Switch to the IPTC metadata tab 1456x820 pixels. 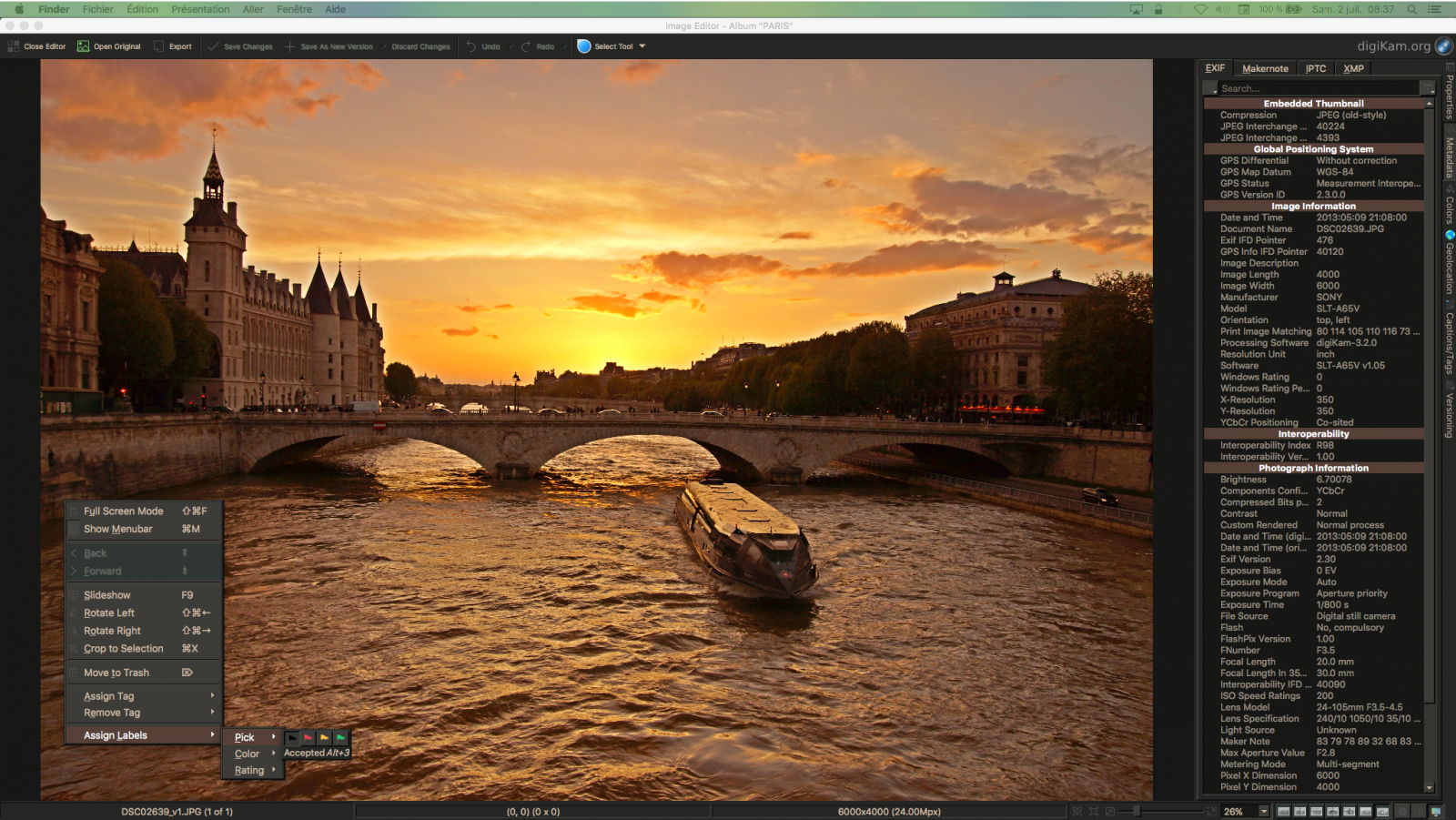(1314, 67)
